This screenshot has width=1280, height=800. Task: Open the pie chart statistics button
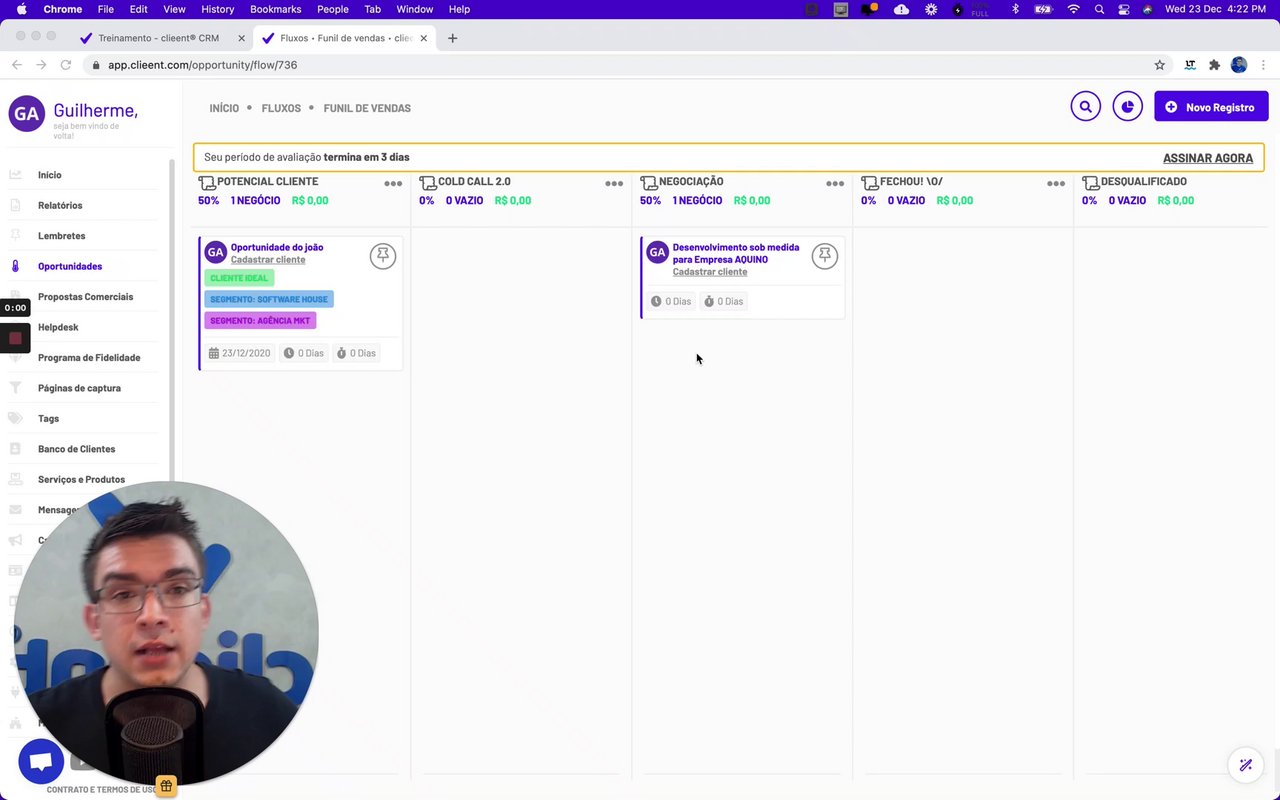(x=1127, y=106)
